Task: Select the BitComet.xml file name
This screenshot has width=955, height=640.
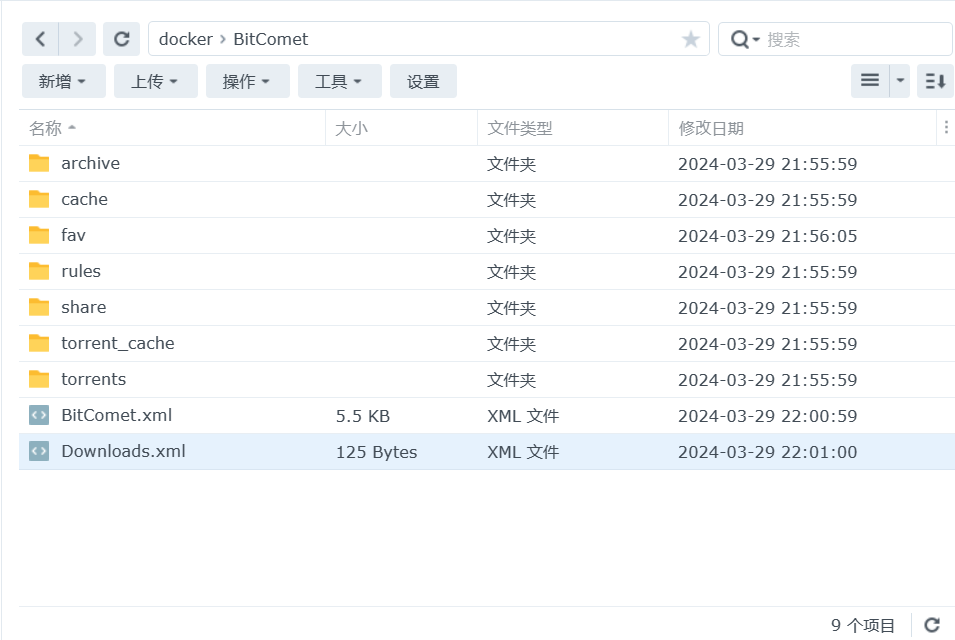Action: 116,415
